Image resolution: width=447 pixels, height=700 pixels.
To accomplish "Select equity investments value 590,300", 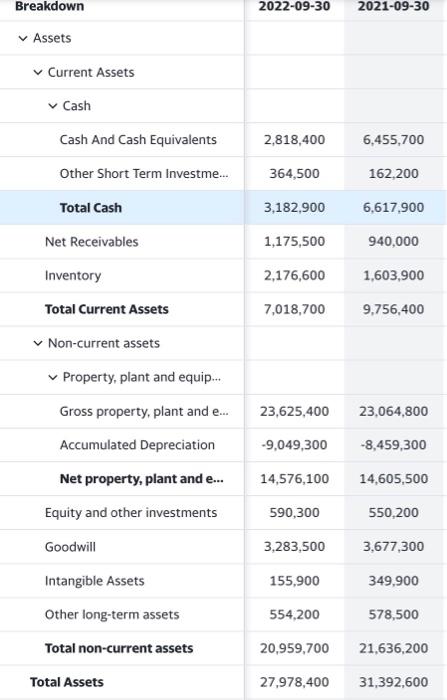I will tap(294, 513).
